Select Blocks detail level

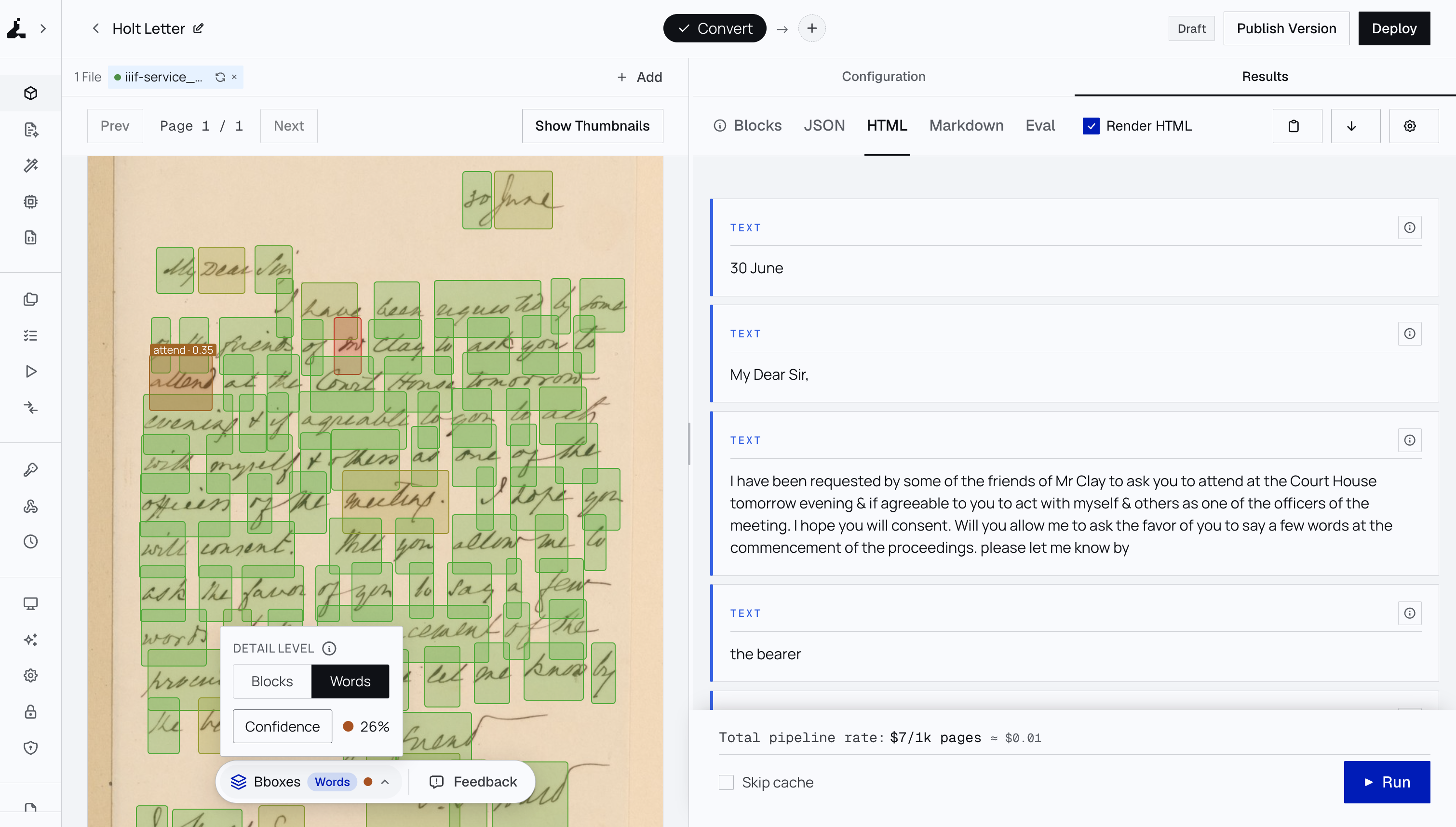point(272,681)
